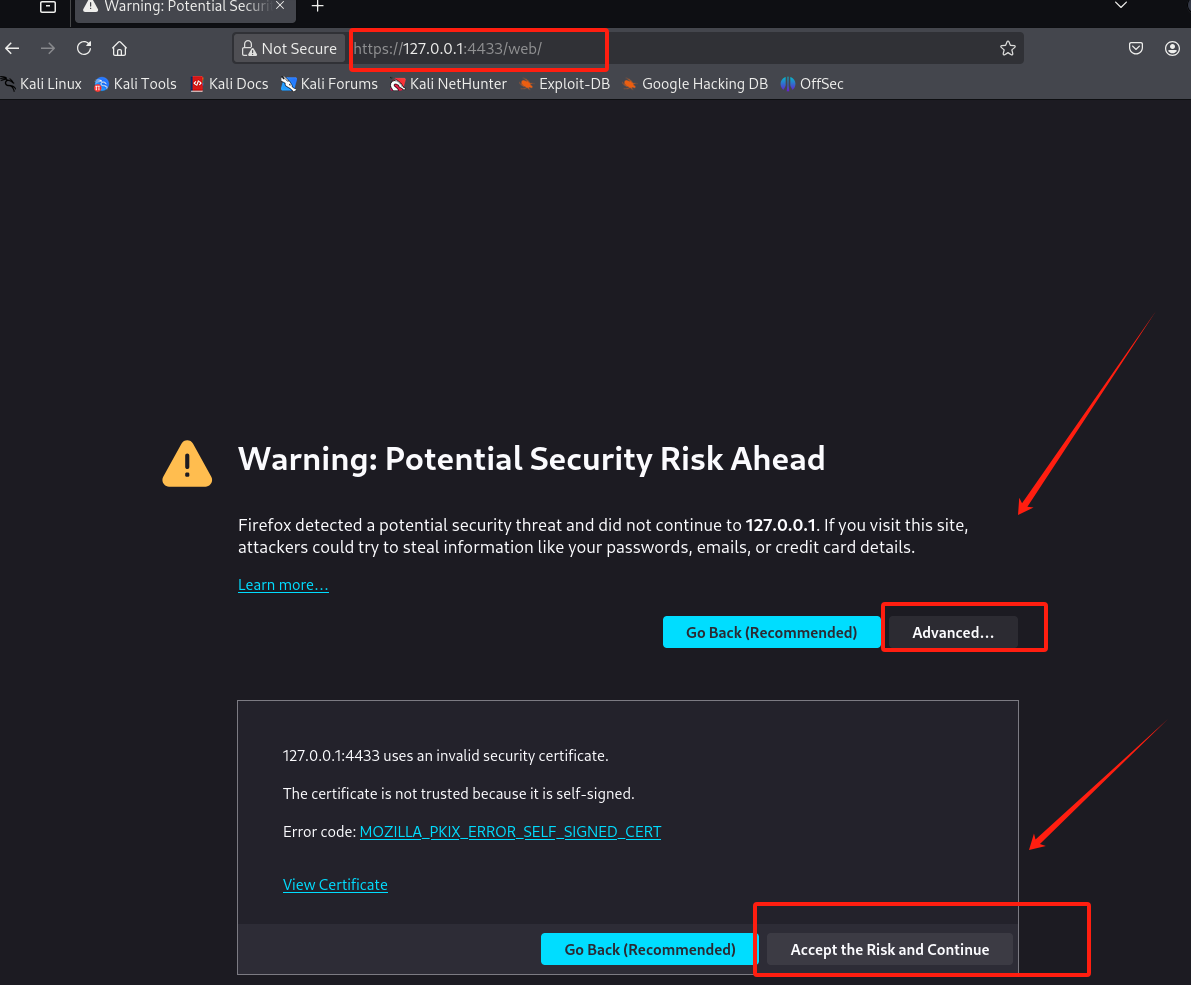
Task: Bookmark this page with the star icon
Action: coord(1007,49)
